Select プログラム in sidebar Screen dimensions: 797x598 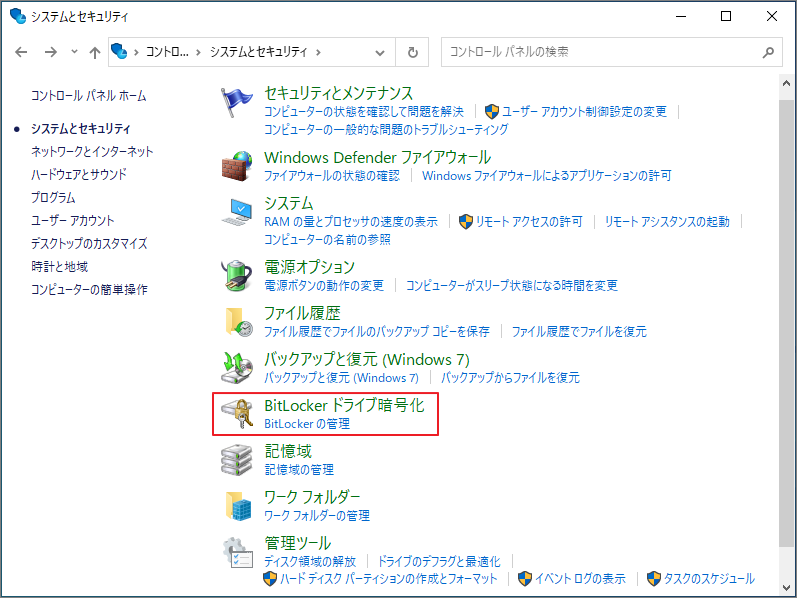(53, 197)
